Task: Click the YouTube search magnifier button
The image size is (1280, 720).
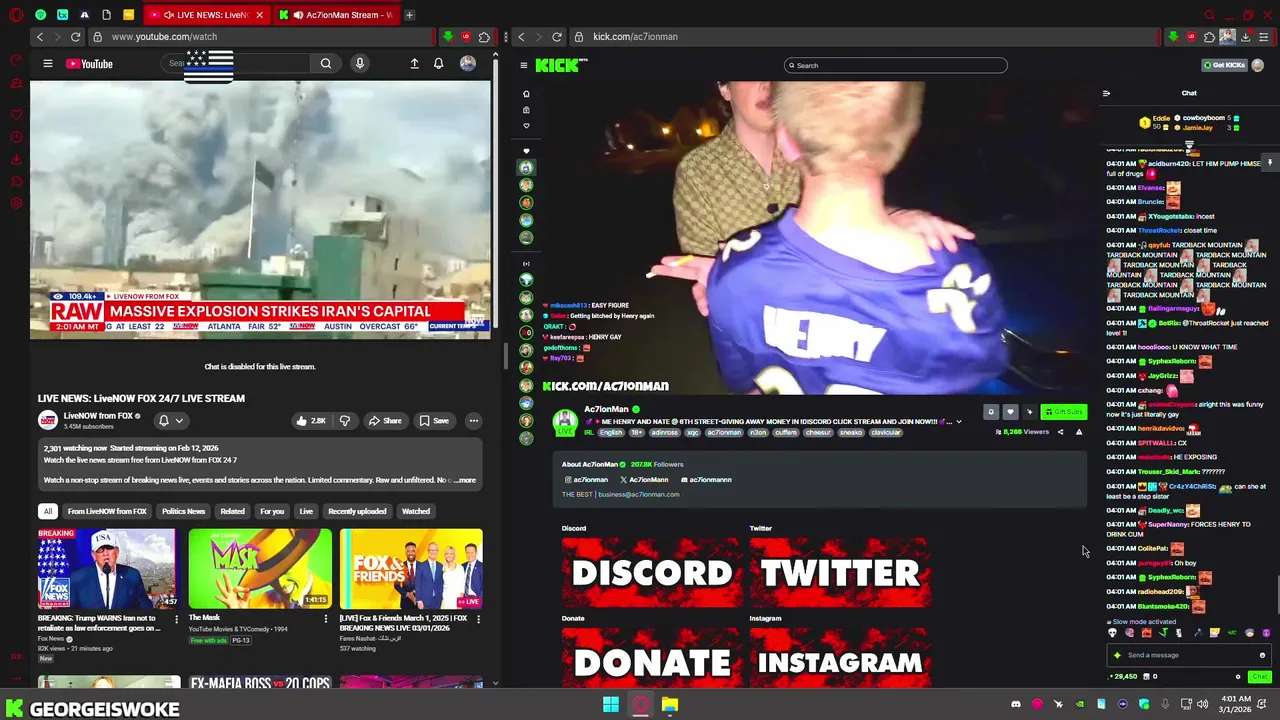Action: 326,64
